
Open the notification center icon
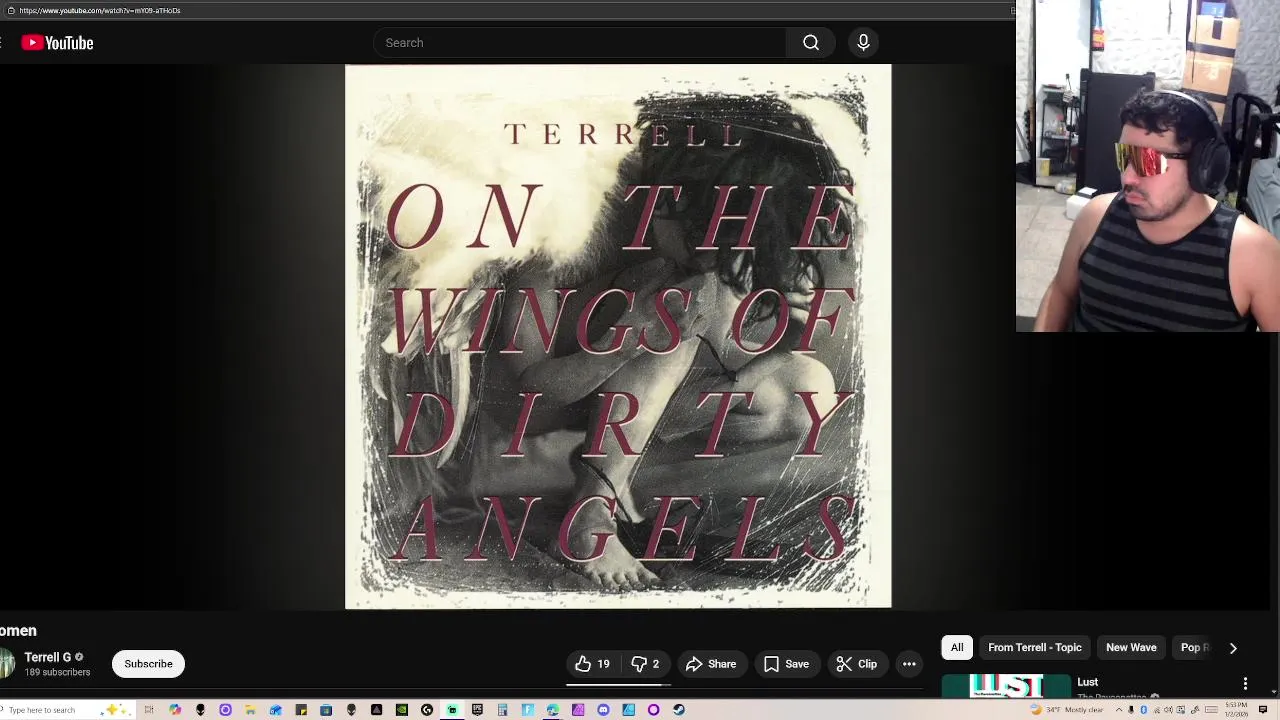pyautogui.click(x=1263, y=710)
